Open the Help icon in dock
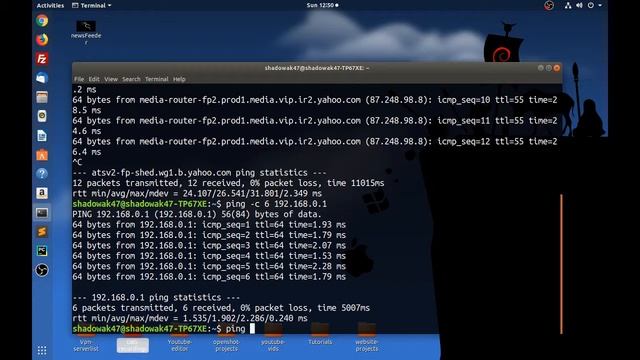640x360 pixels. click(42, 174)
